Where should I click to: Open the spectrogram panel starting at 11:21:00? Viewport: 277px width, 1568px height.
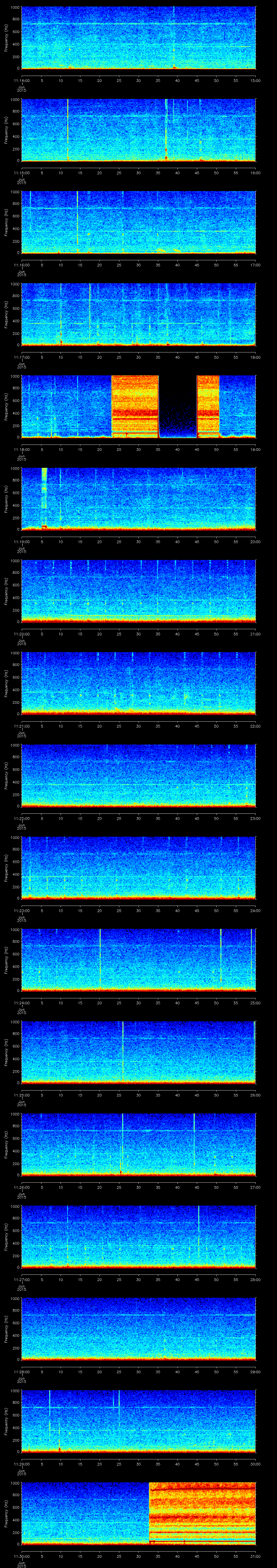[138, 683]
